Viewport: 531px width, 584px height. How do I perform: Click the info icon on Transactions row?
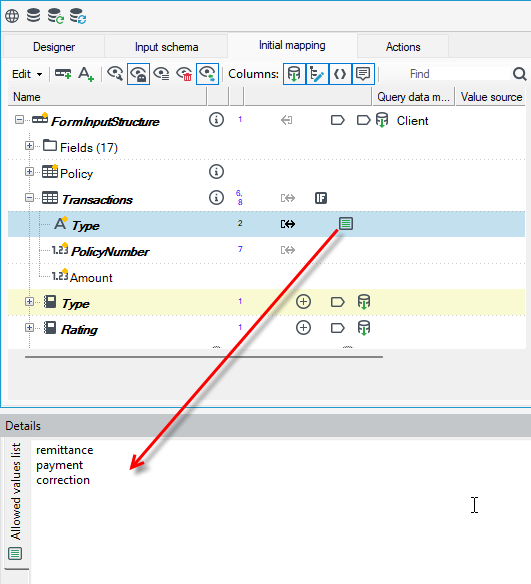click(216, 198)
